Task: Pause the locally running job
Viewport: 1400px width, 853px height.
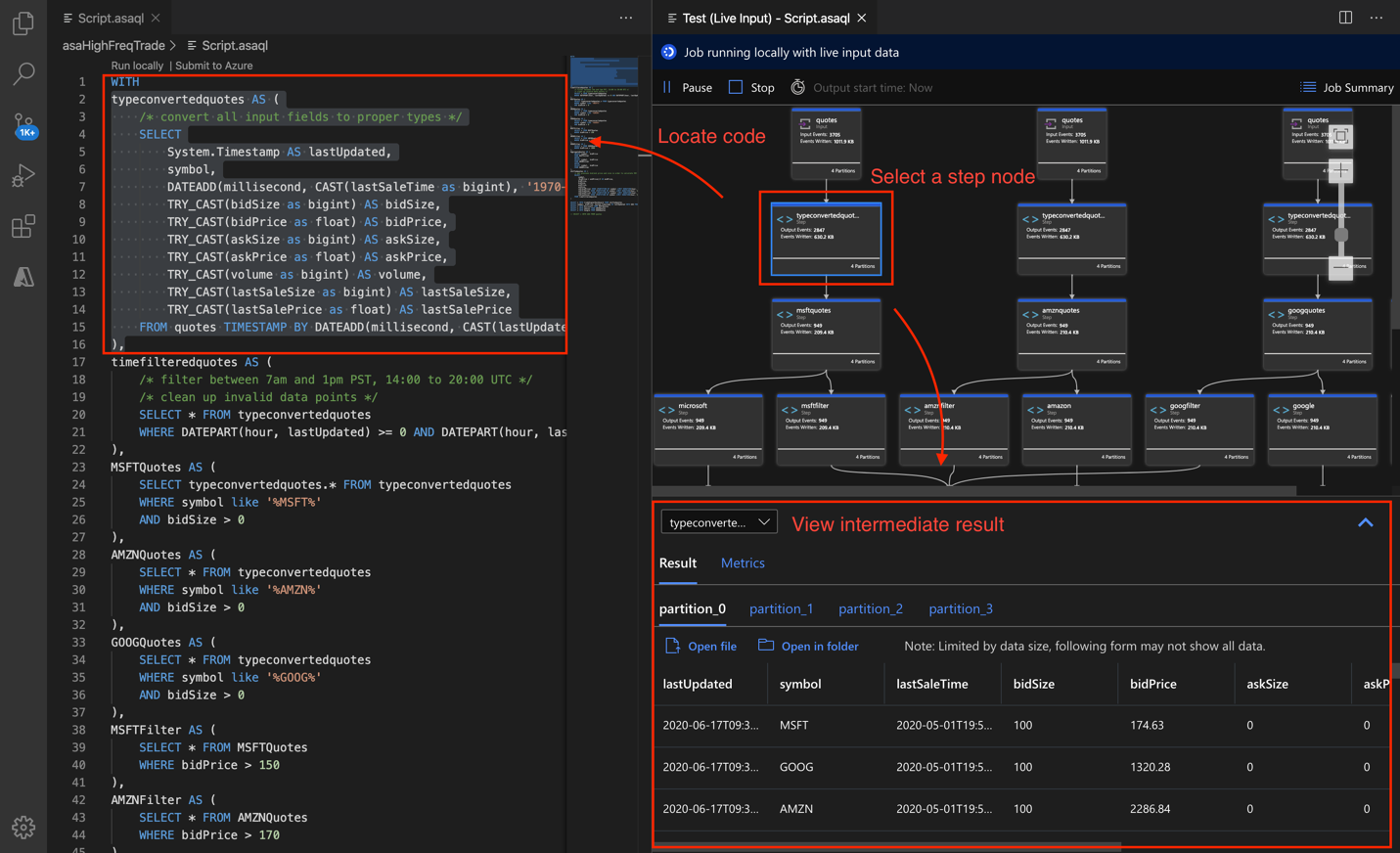Action: (686, 87)
